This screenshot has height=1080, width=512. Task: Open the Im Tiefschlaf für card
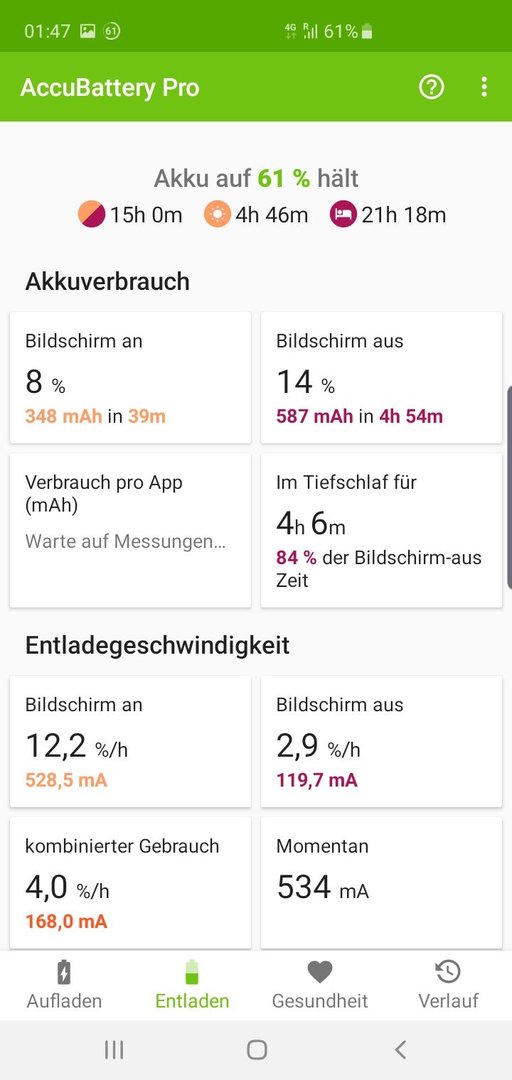[x=381, y=530]
